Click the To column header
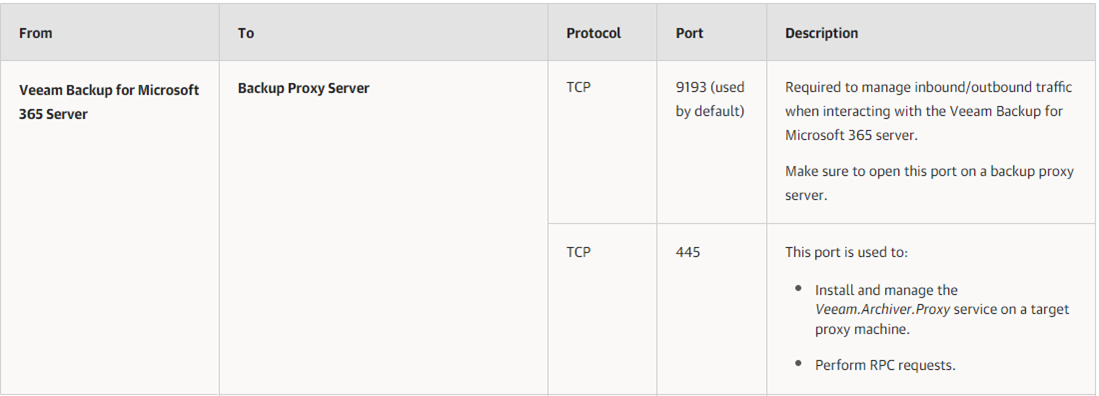The width and height of the screenshot is (1099, 396). (246, 33)
